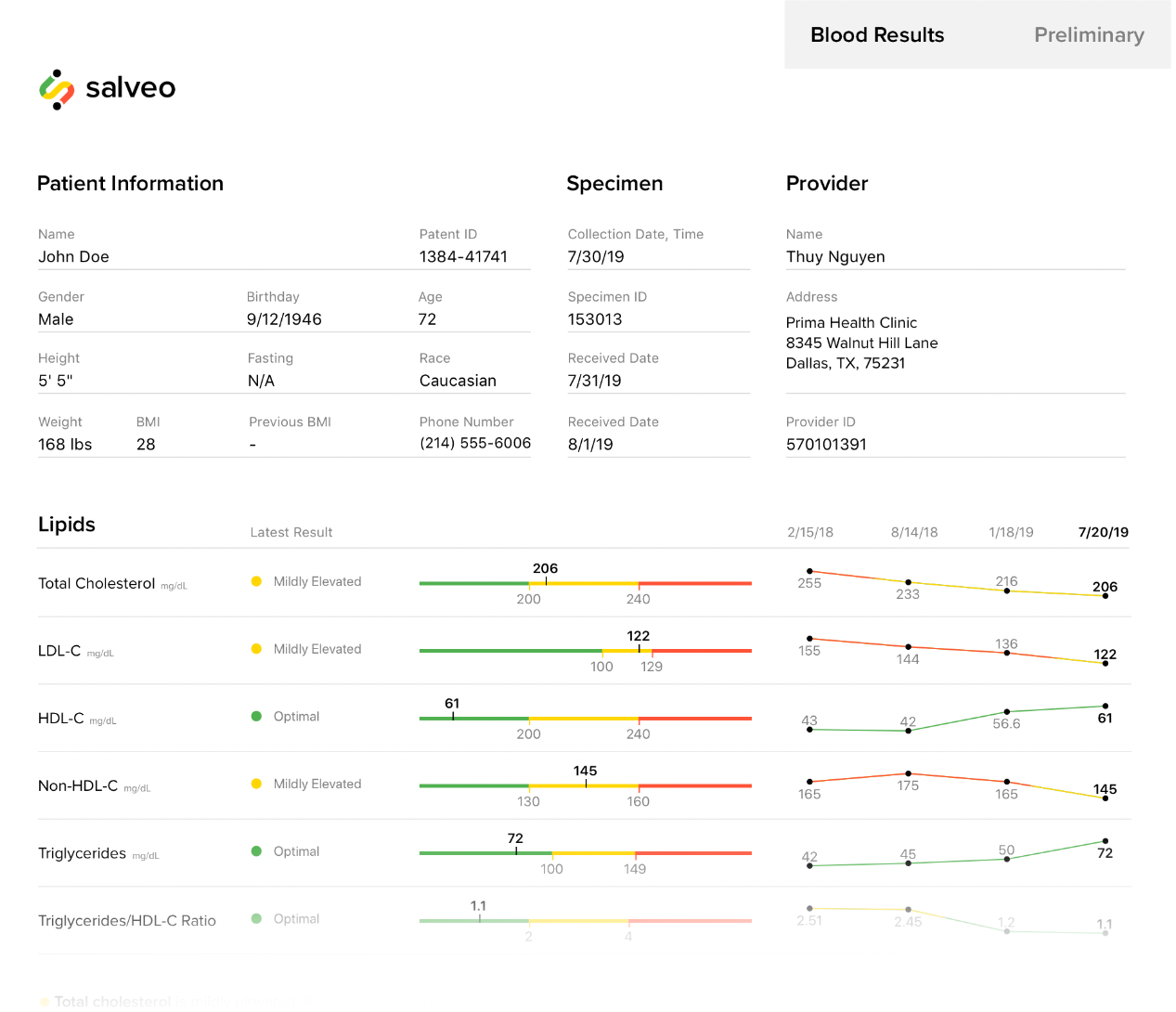Click the patient name field John Doe
1176x1012 pixels.
pyautogui.click(x=74, y=257)
